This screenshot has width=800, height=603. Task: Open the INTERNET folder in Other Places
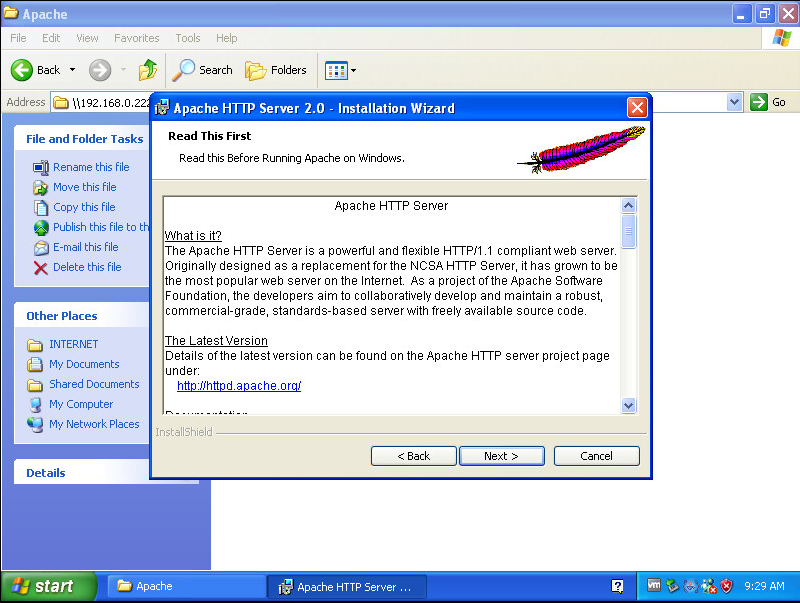coord(73,344)
